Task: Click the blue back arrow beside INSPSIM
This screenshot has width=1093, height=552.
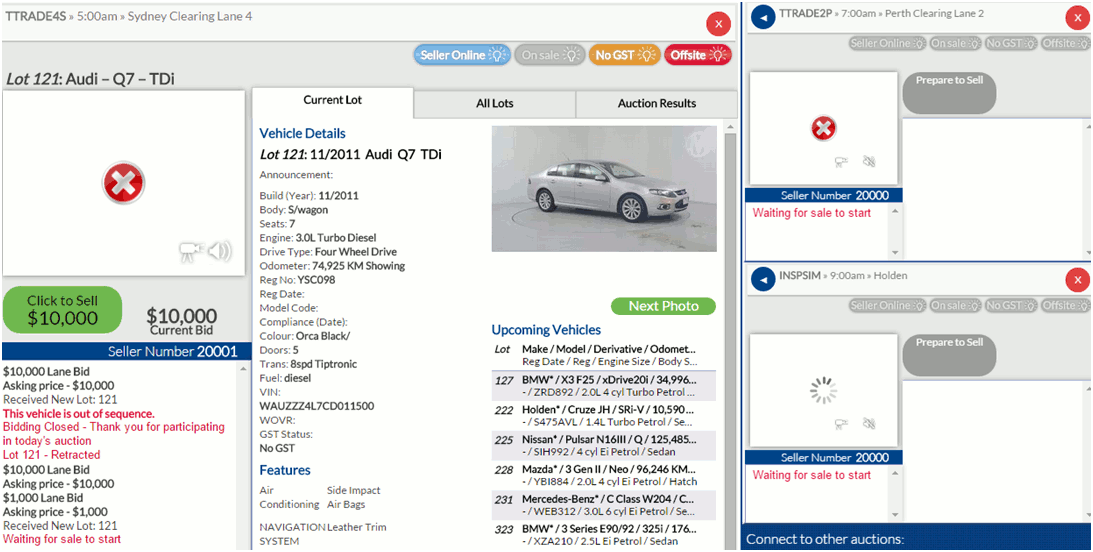Action: [x=763, y=280]
